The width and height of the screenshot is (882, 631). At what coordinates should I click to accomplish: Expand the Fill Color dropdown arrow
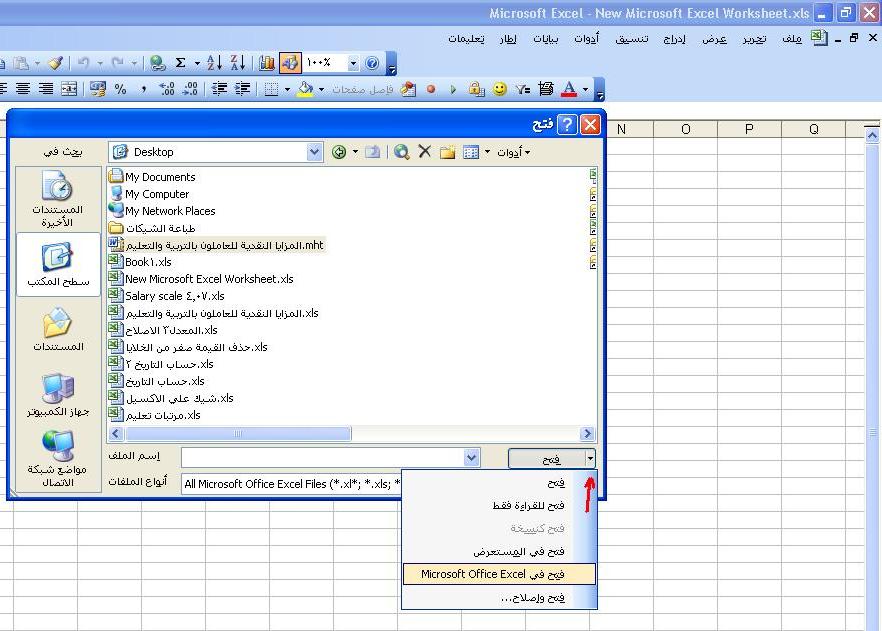tap(321, 89)
